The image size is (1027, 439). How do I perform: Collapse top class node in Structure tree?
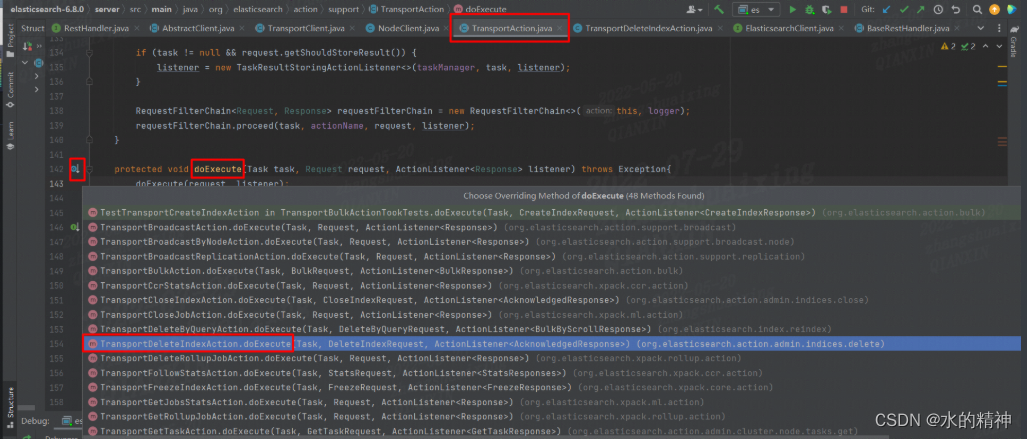[25, 63]
